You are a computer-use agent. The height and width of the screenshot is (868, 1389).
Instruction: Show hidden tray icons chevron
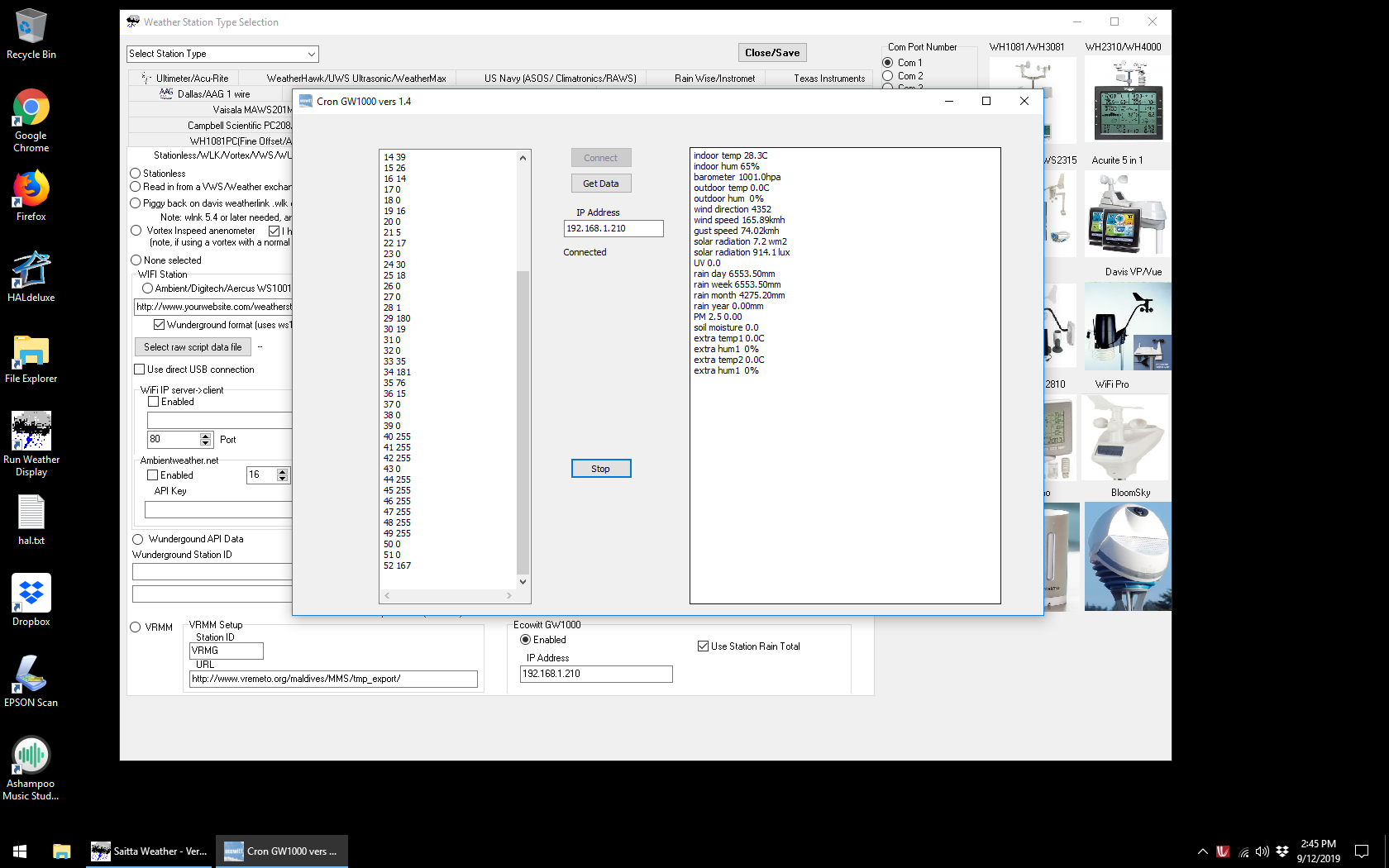[1203, 851]
